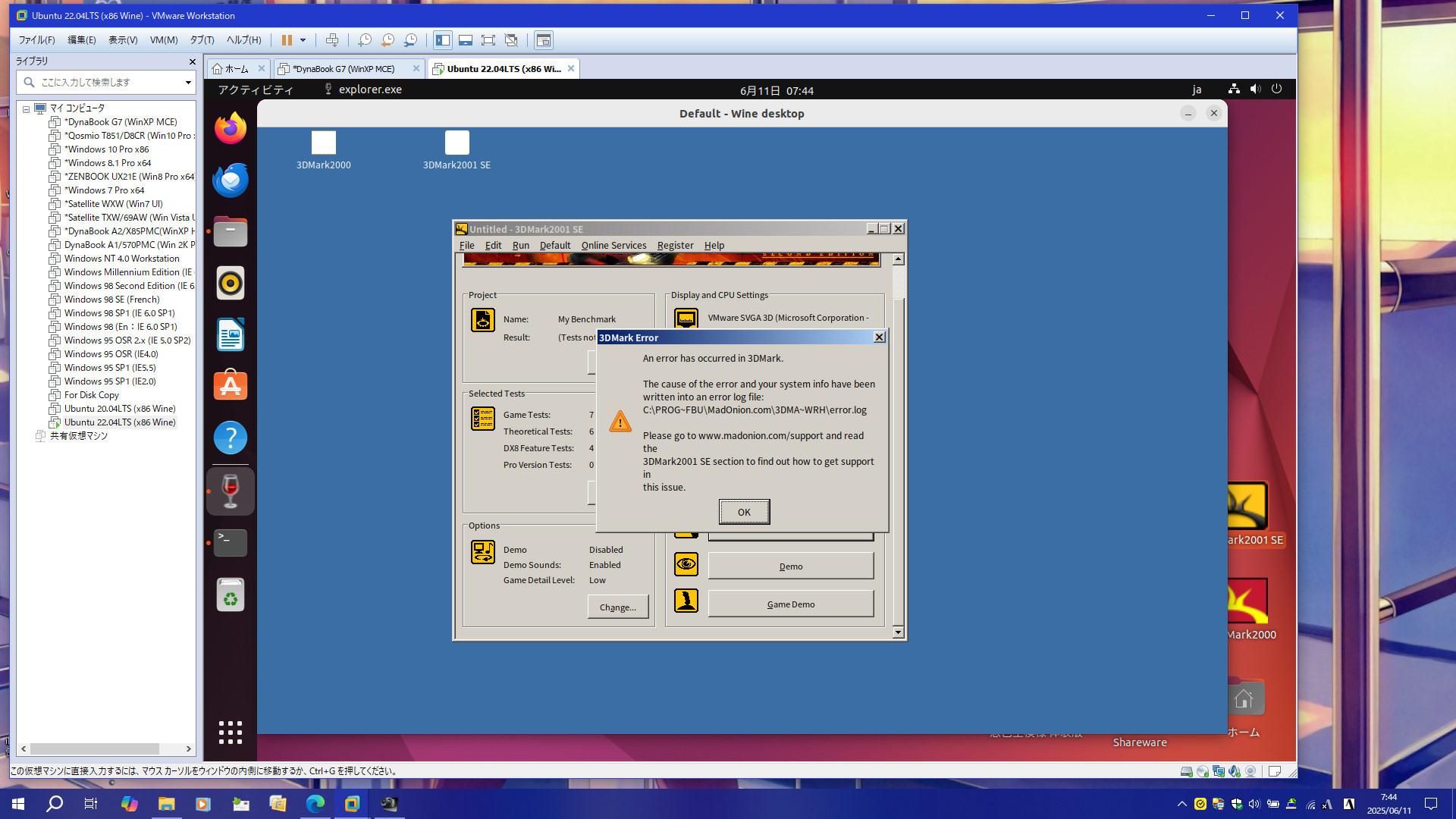Click the Demo button in 3DMark

790,566
